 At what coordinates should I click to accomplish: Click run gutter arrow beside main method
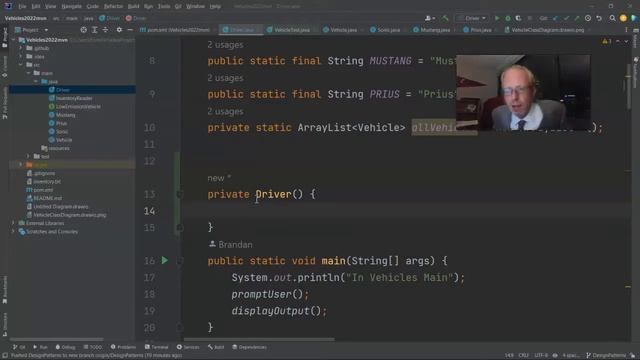(164, 260)
